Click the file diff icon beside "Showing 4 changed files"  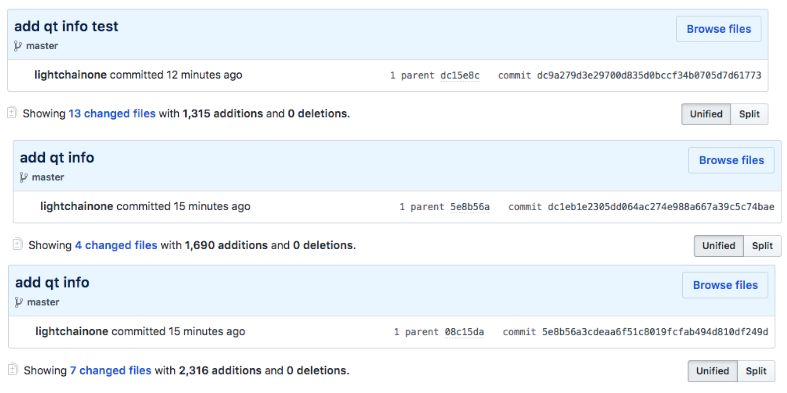click(x=18, y=244)
